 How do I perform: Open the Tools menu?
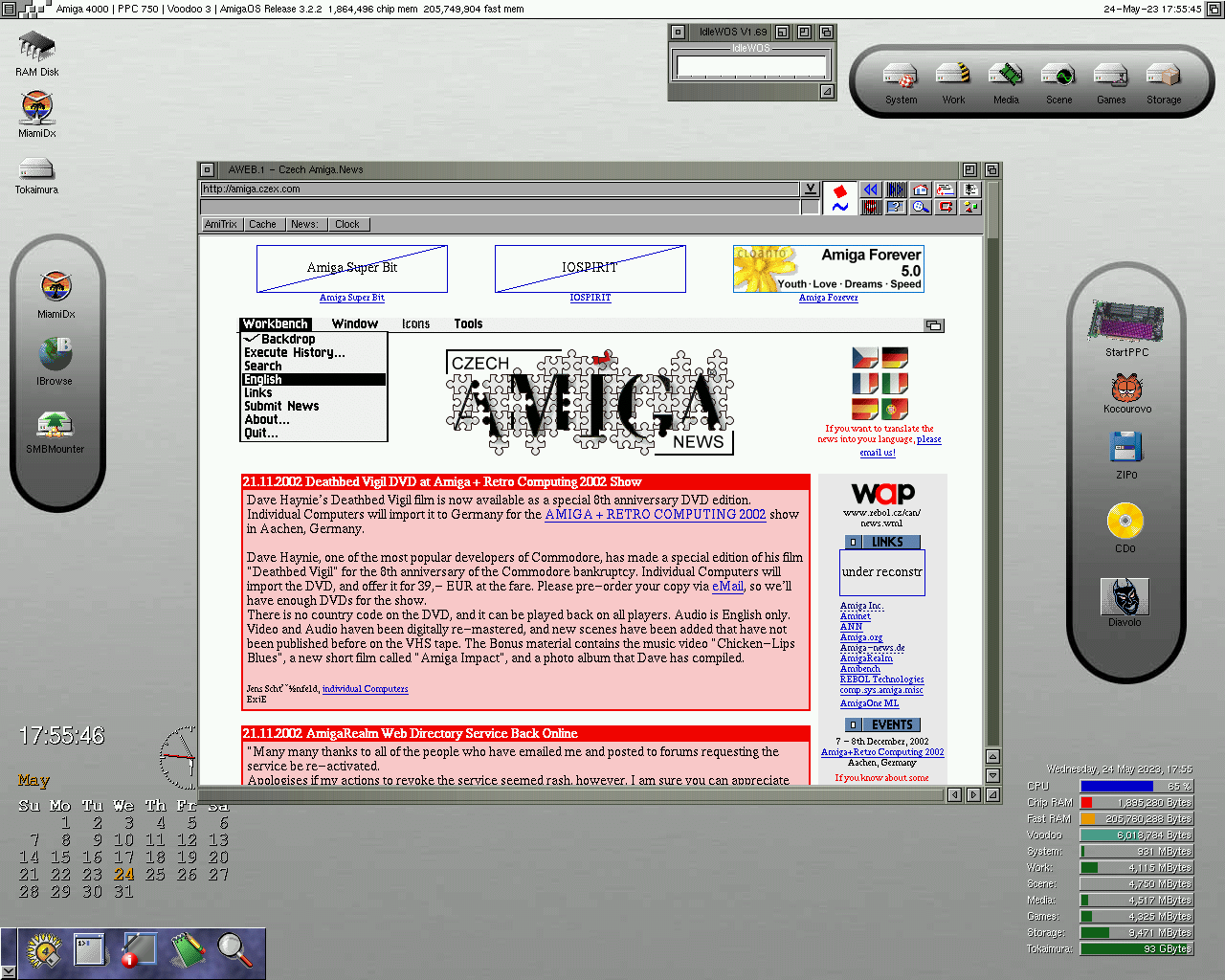tap(468, 324)
